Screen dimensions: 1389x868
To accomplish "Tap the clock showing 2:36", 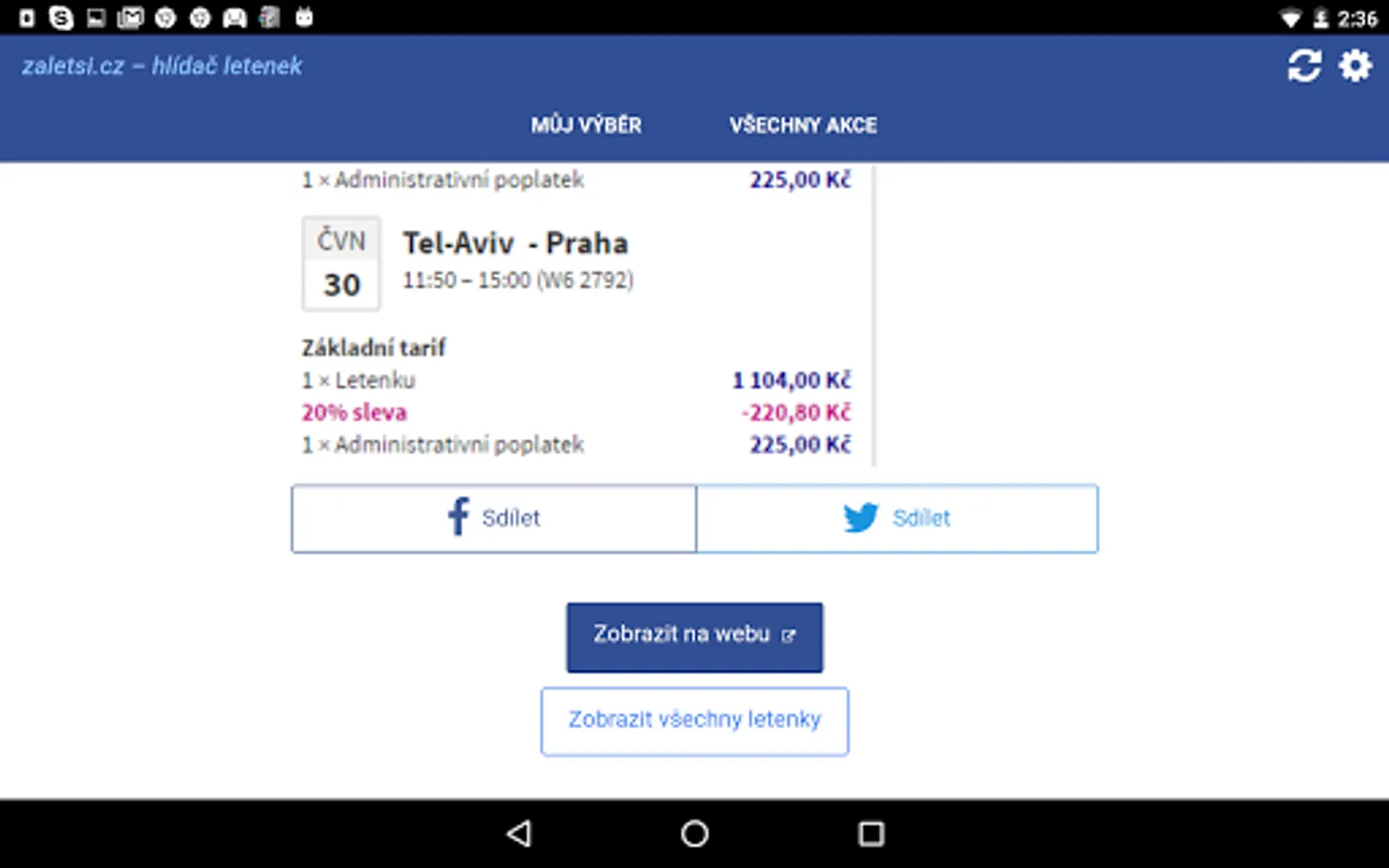I will (x=1357, y=18).
